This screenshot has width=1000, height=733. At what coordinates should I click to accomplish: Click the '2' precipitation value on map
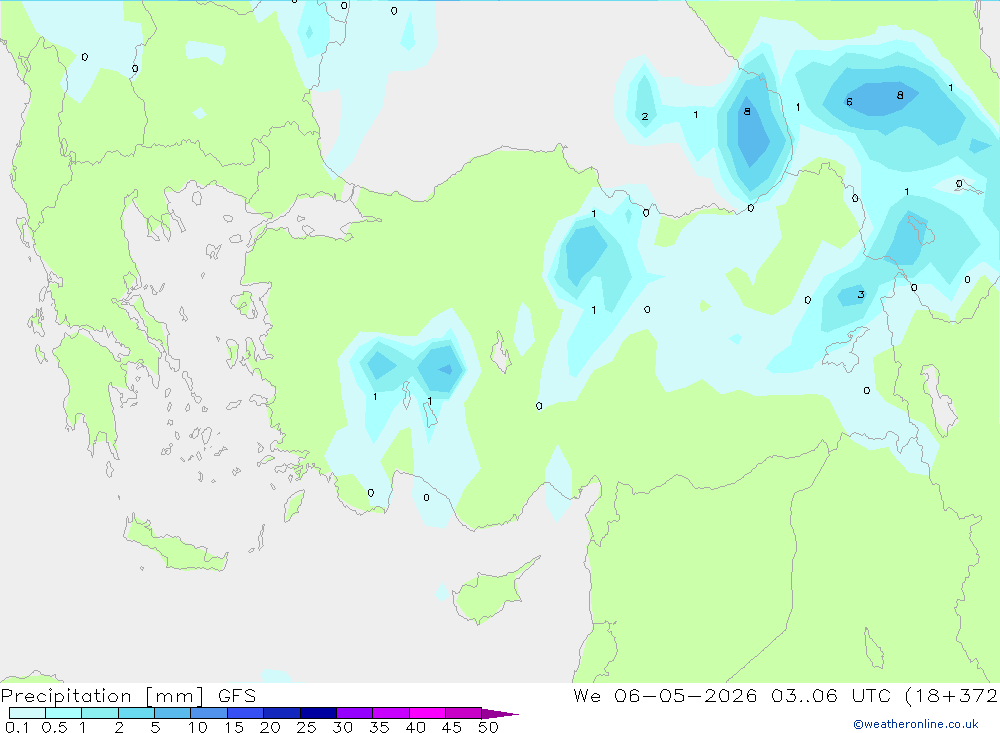pos(645,116)
